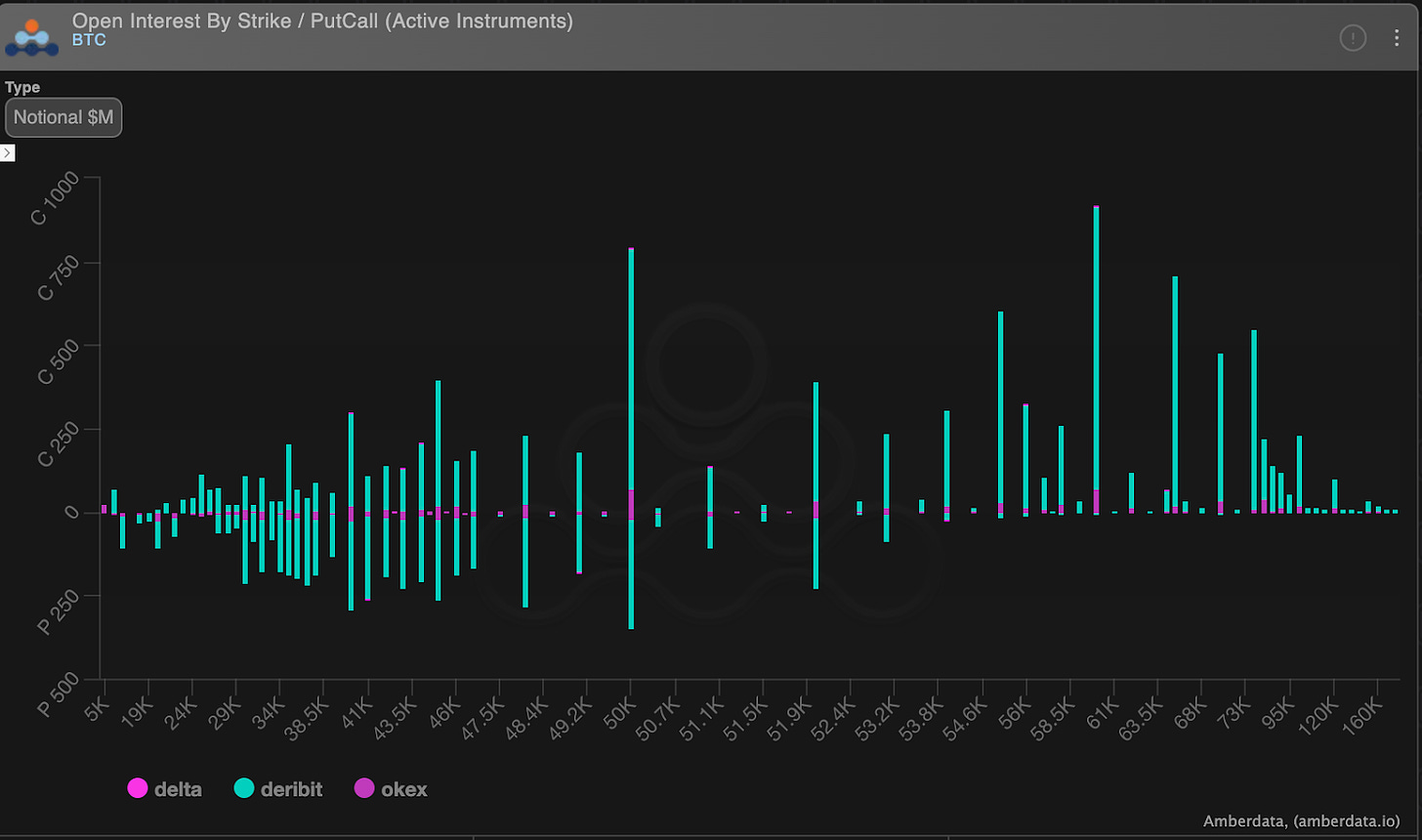The image size is (1422, 840).
Task: Click the purple okex legend dot
Action: coord(364,789)
